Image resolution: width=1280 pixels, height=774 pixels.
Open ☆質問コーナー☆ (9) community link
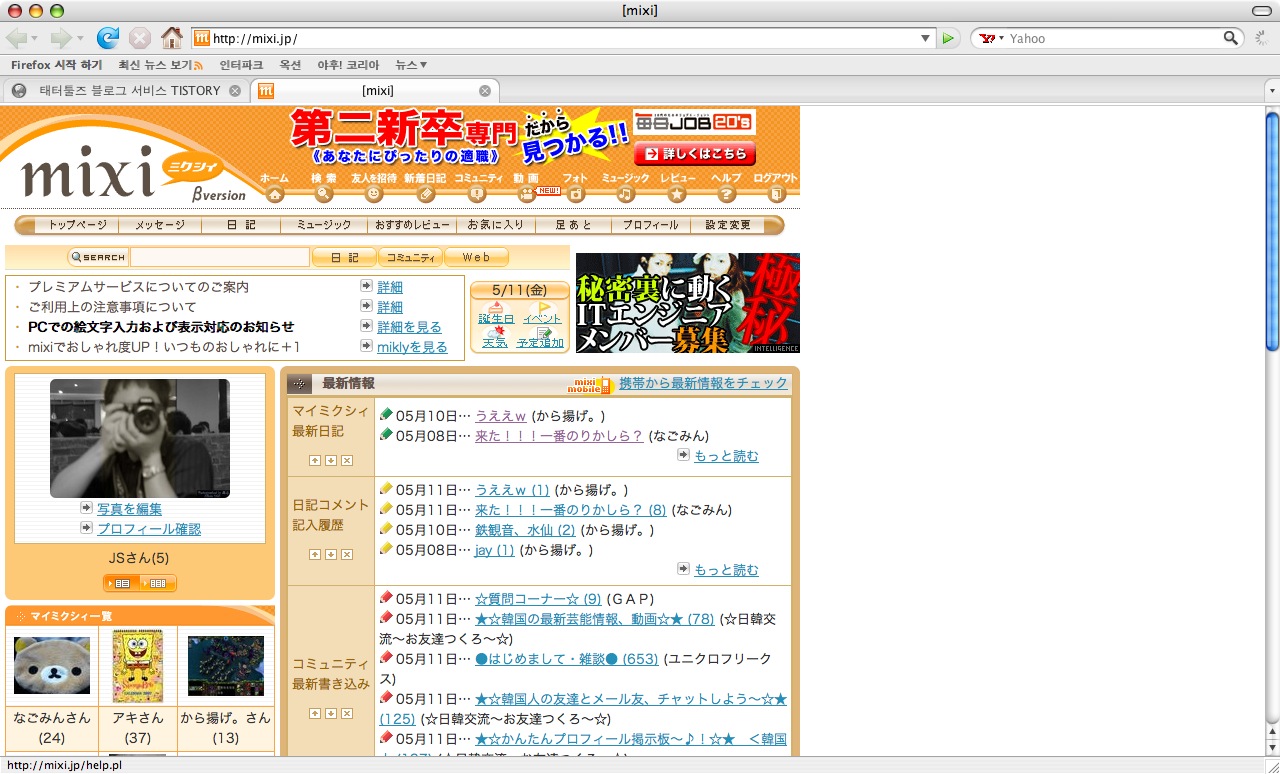[538, 598]
